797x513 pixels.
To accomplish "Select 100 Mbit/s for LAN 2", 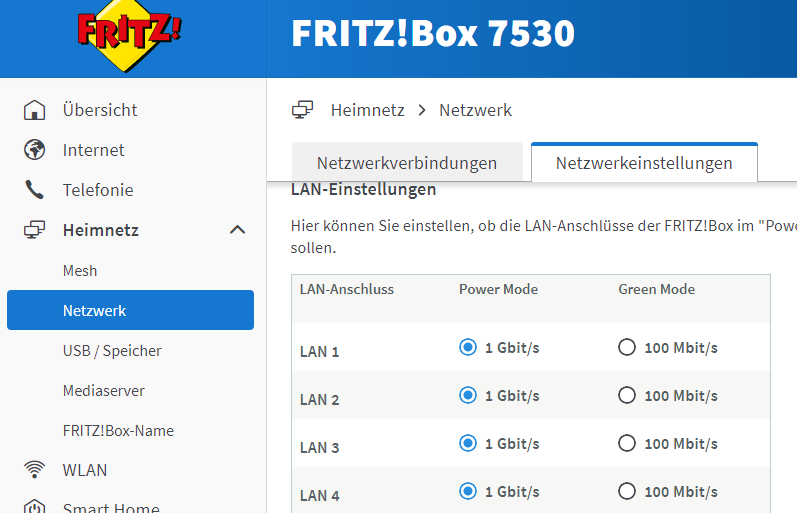I will 627,395.
